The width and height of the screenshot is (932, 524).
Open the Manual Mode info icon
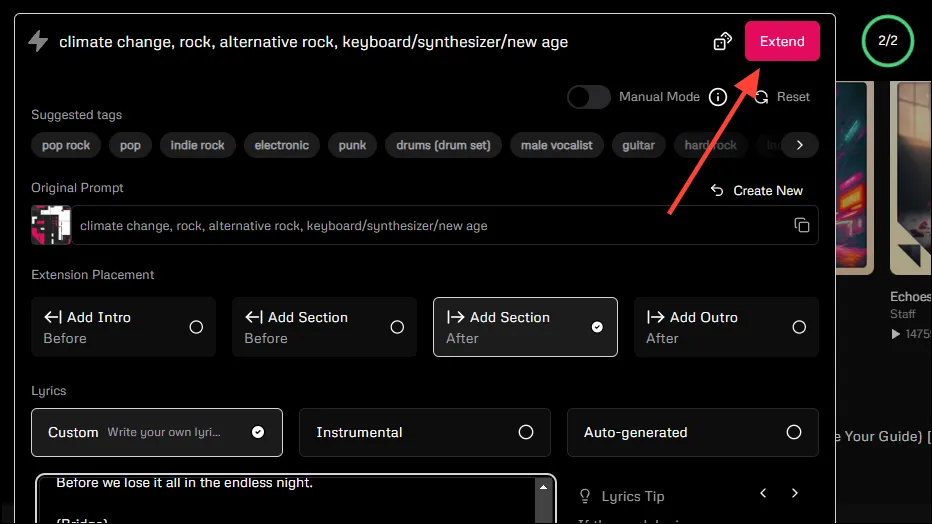pos(717,97)
